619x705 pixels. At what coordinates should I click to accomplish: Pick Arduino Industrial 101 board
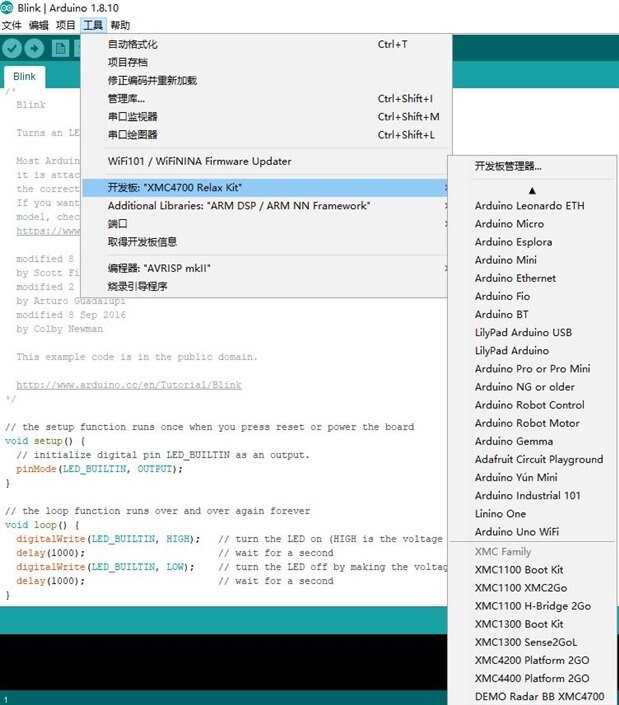[533, 495]
